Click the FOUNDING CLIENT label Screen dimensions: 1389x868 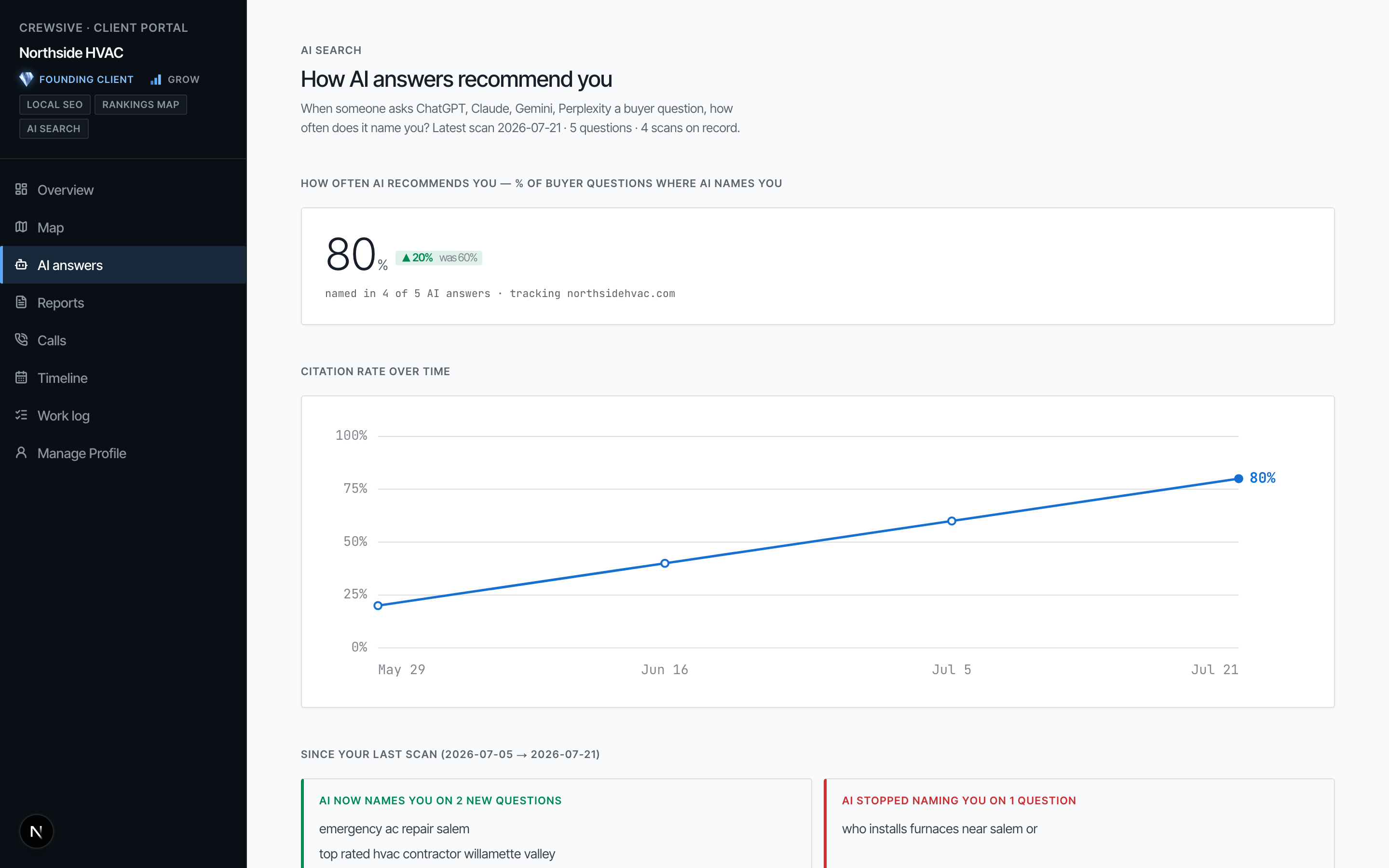[86, 79]
